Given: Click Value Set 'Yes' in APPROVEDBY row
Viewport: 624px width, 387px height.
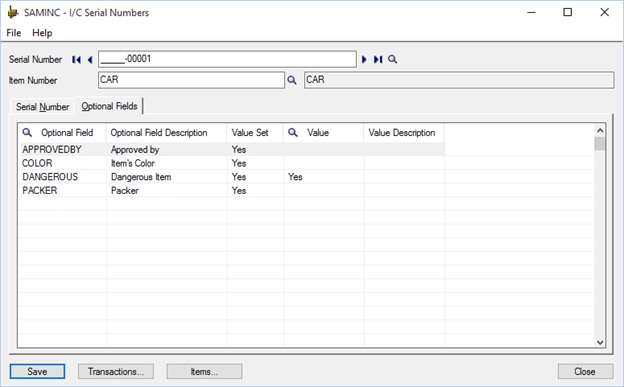Looking at the screenshot, I should click(x=255, y=150).
